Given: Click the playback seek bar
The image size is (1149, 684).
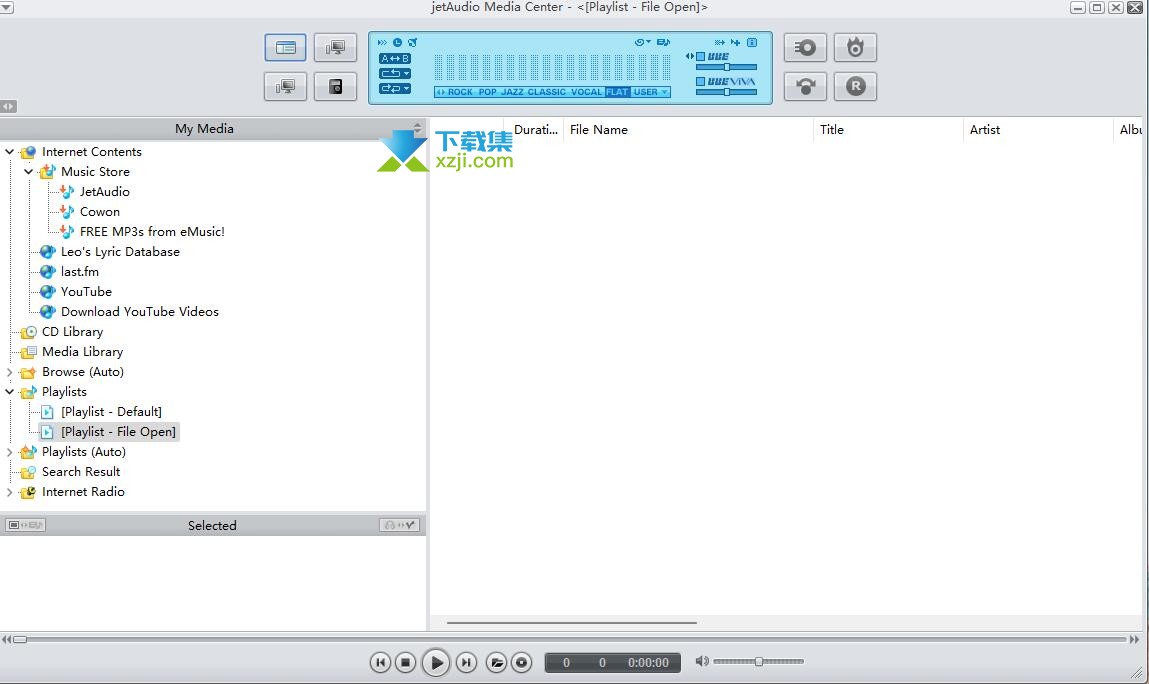Looking at the screenshot, I should coord(570,639).
